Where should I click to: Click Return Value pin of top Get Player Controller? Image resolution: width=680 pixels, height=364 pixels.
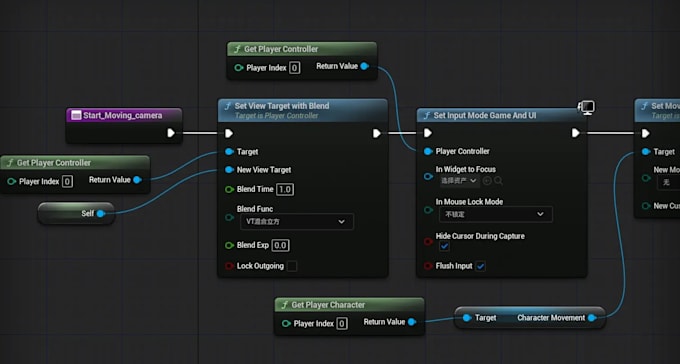tap(365, 66)
